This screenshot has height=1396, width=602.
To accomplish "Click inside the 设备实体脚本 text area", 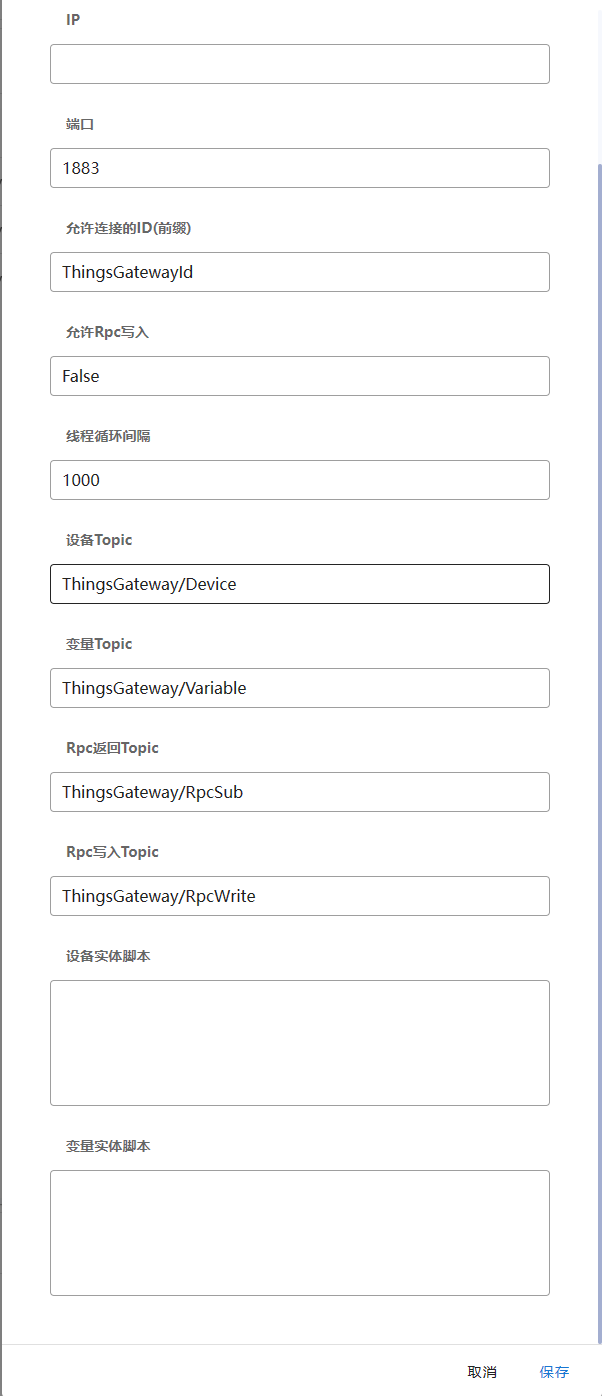I will [x=300, y=1042].
